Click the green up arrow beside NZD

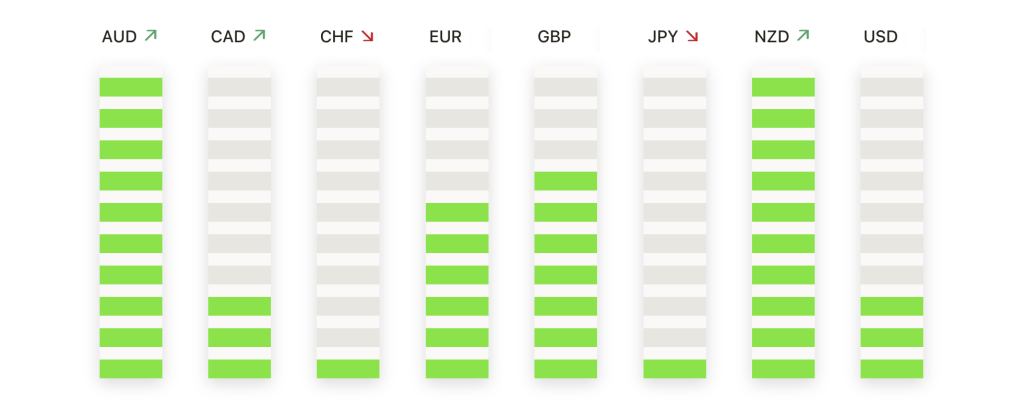click(x=802, y=36)
